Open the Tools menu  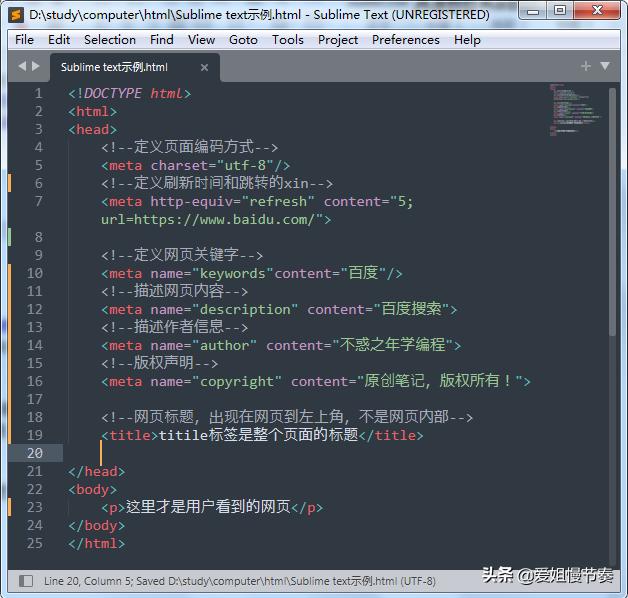pyautogui.click(x=288, y=40)
